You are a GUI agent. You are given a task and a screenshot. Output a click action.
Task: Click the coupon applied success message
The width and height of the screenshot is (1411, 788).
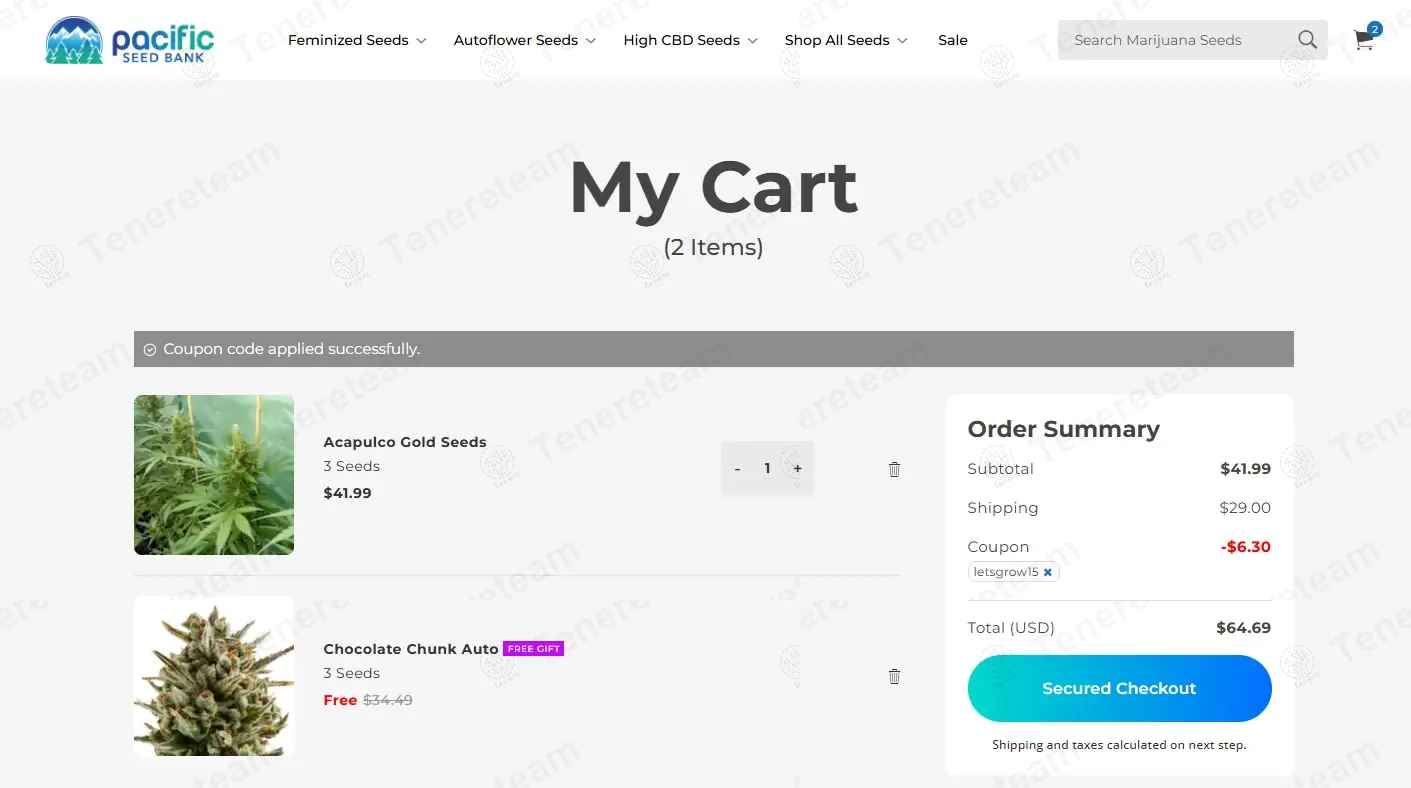pyautogui.click(x=713, y=349)
